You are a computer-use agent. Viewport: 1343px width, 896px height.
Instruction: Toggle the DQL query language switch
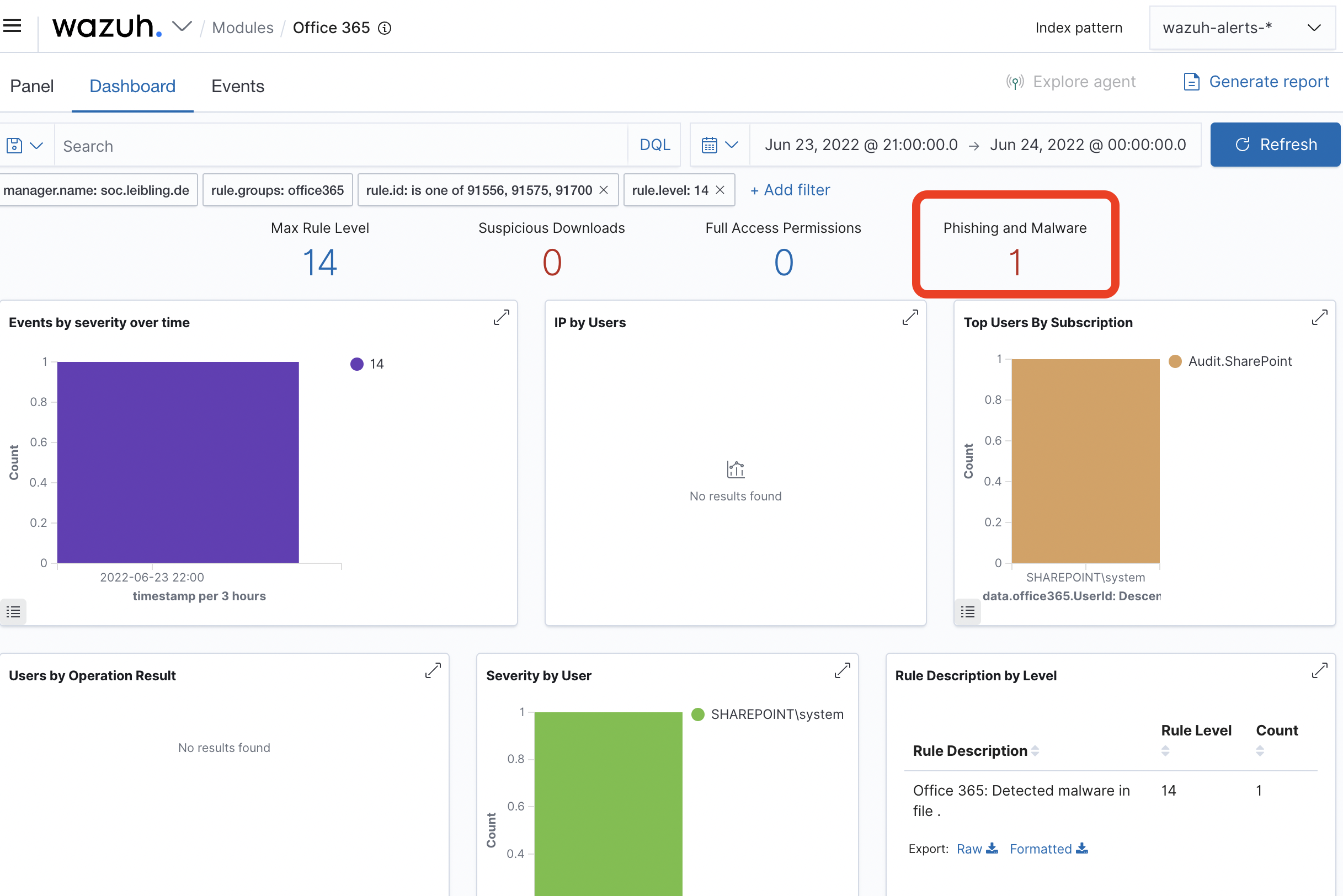654,145
